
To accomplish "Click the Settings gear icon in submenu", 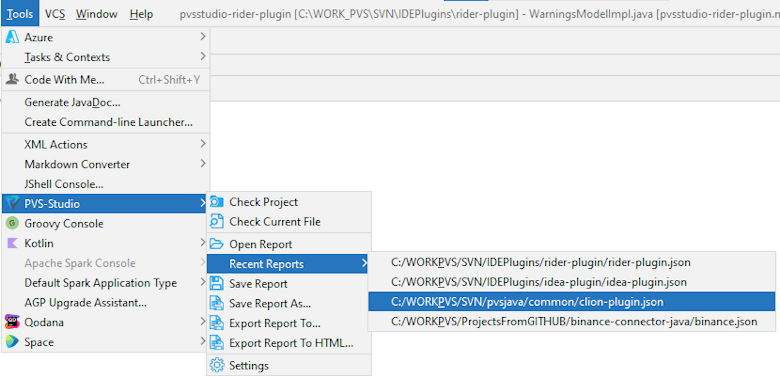I will click(x=217, y=366).
